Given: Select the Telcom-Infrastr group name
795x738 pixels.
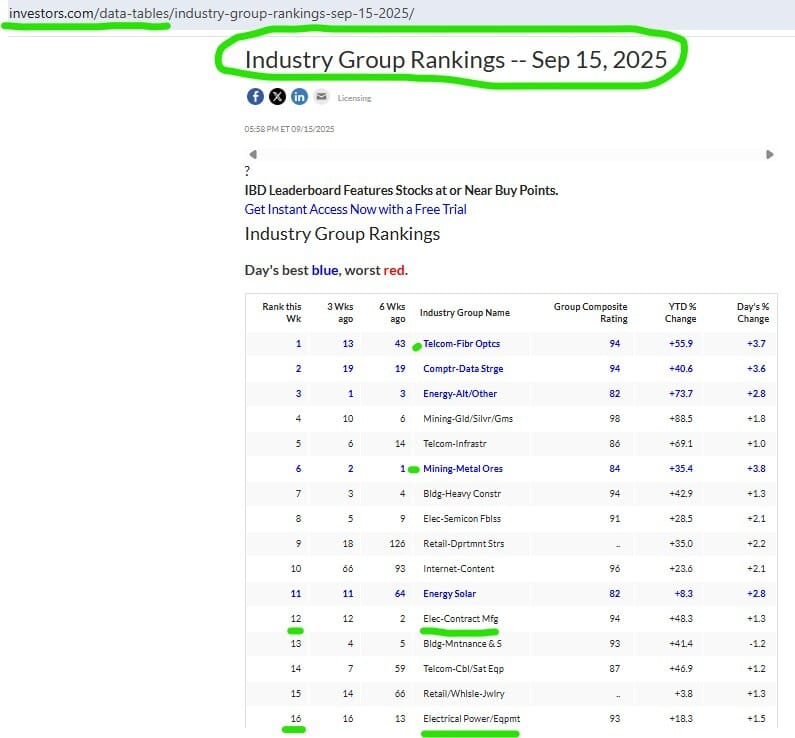Looking at the screenshot, I should tap(455, 444).
